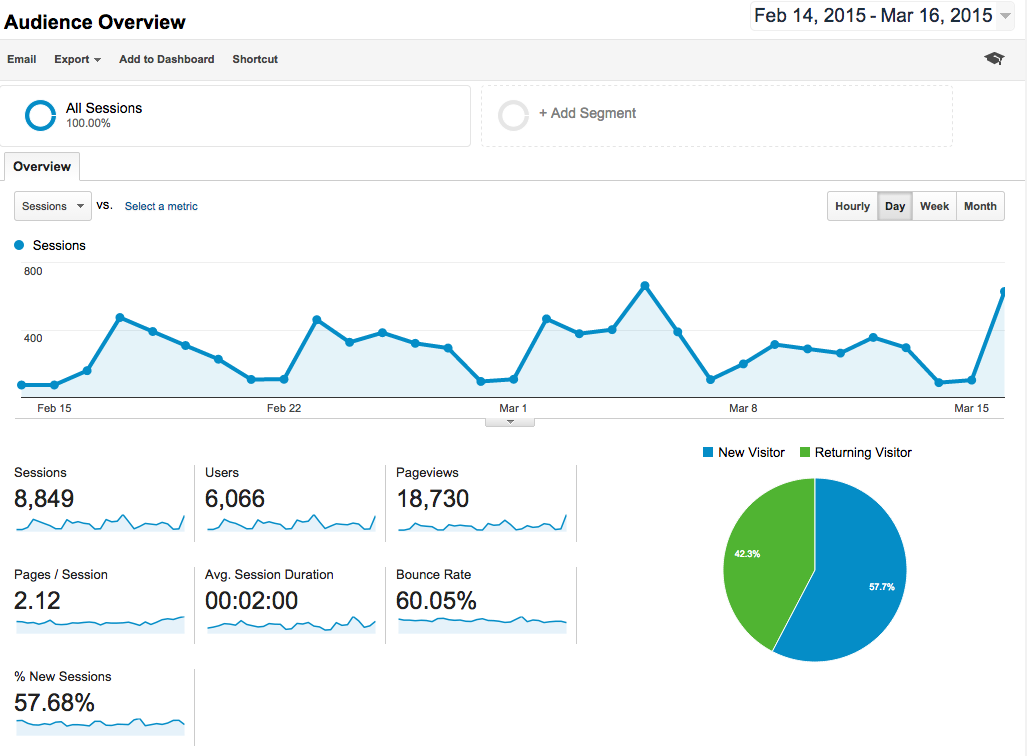Select the Week view toggle

(x=934, y=206)
